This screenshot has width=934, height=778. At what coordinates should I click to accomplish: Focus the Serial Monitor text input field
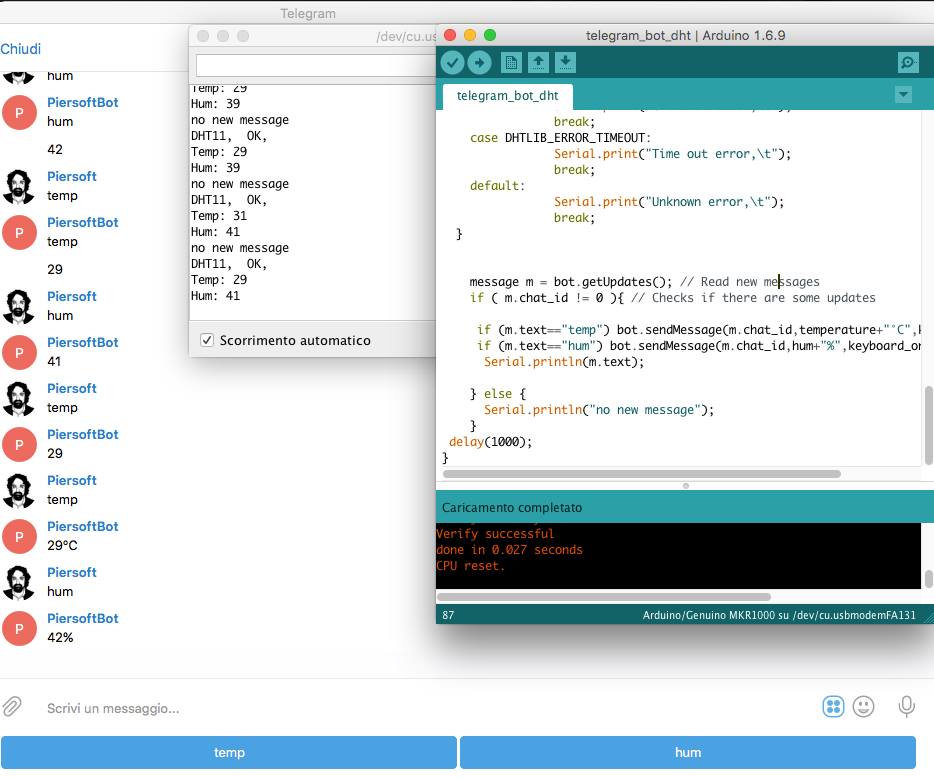point(317,66)
